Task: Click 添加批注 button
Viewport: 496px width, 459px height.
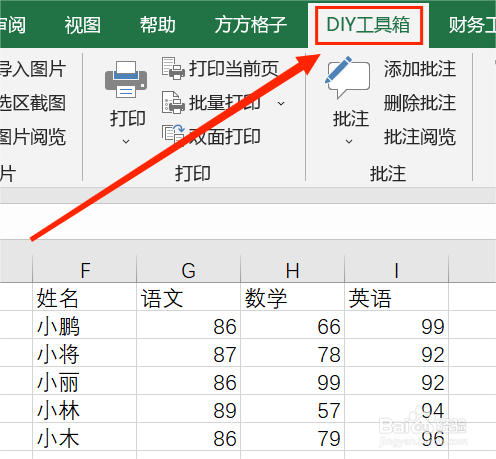Action: tap(420, 69)
